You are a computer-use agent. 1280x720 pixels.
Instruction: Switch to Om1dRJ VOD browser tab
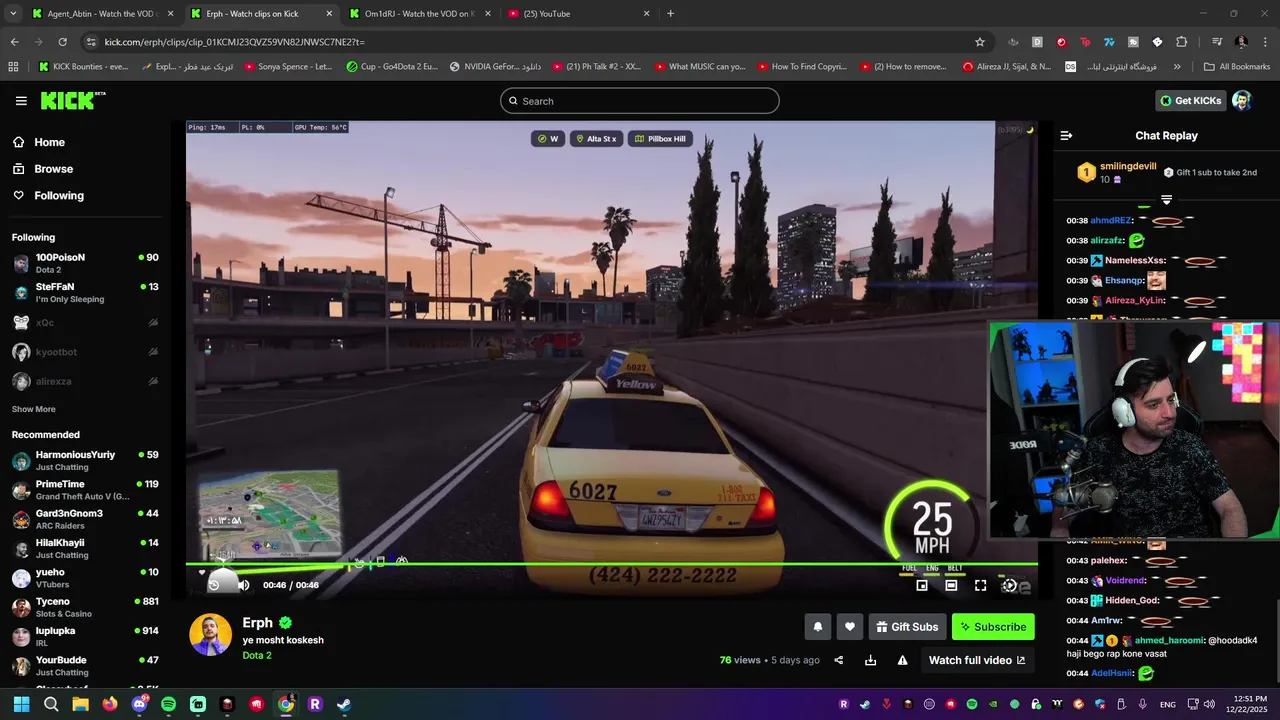point(418,14)
